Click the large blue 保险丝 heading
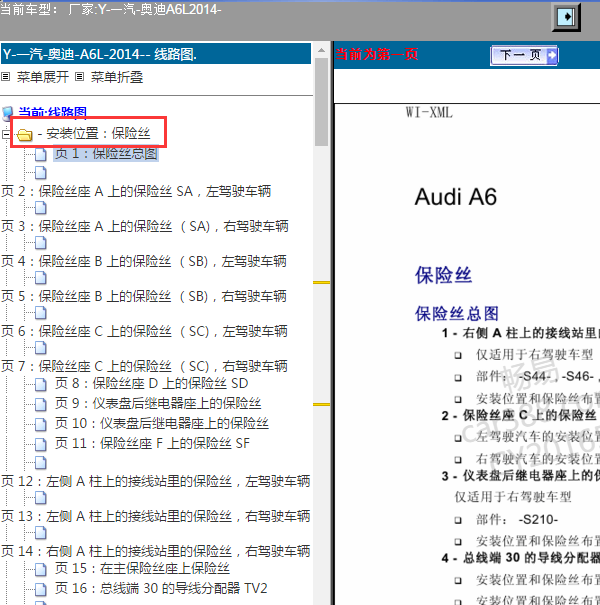This screenshot has width=600, height=605. click(x=443, y=275)
